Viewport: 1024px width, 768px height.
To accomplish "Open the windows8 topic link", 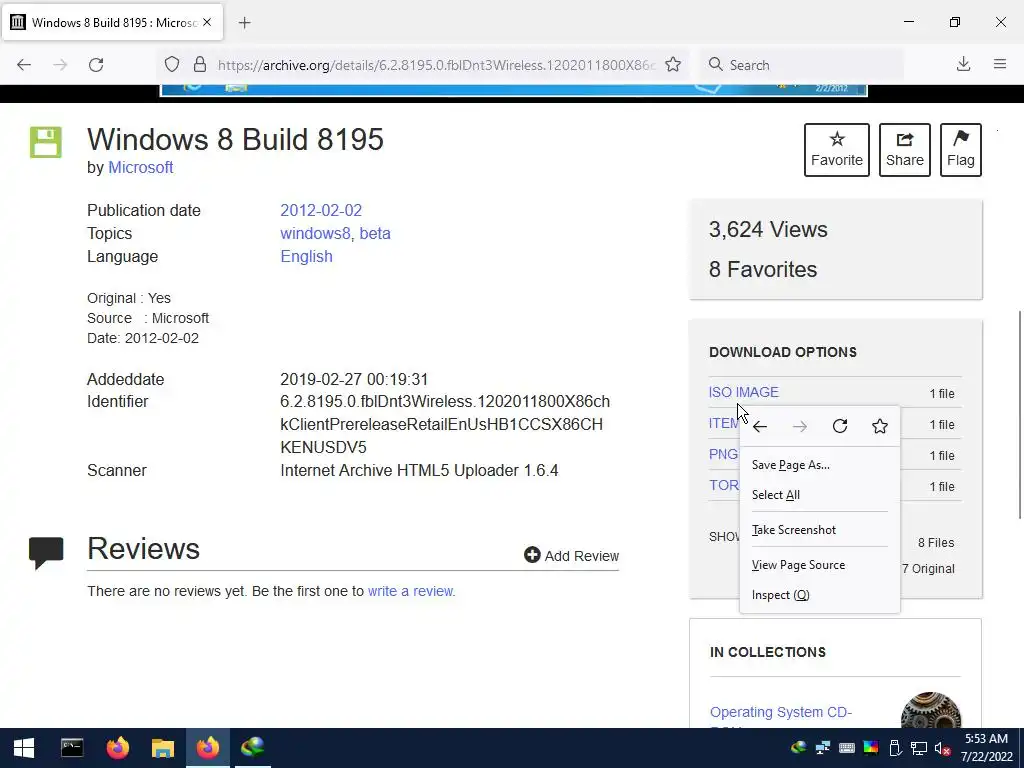I will [x=315, y=233].
